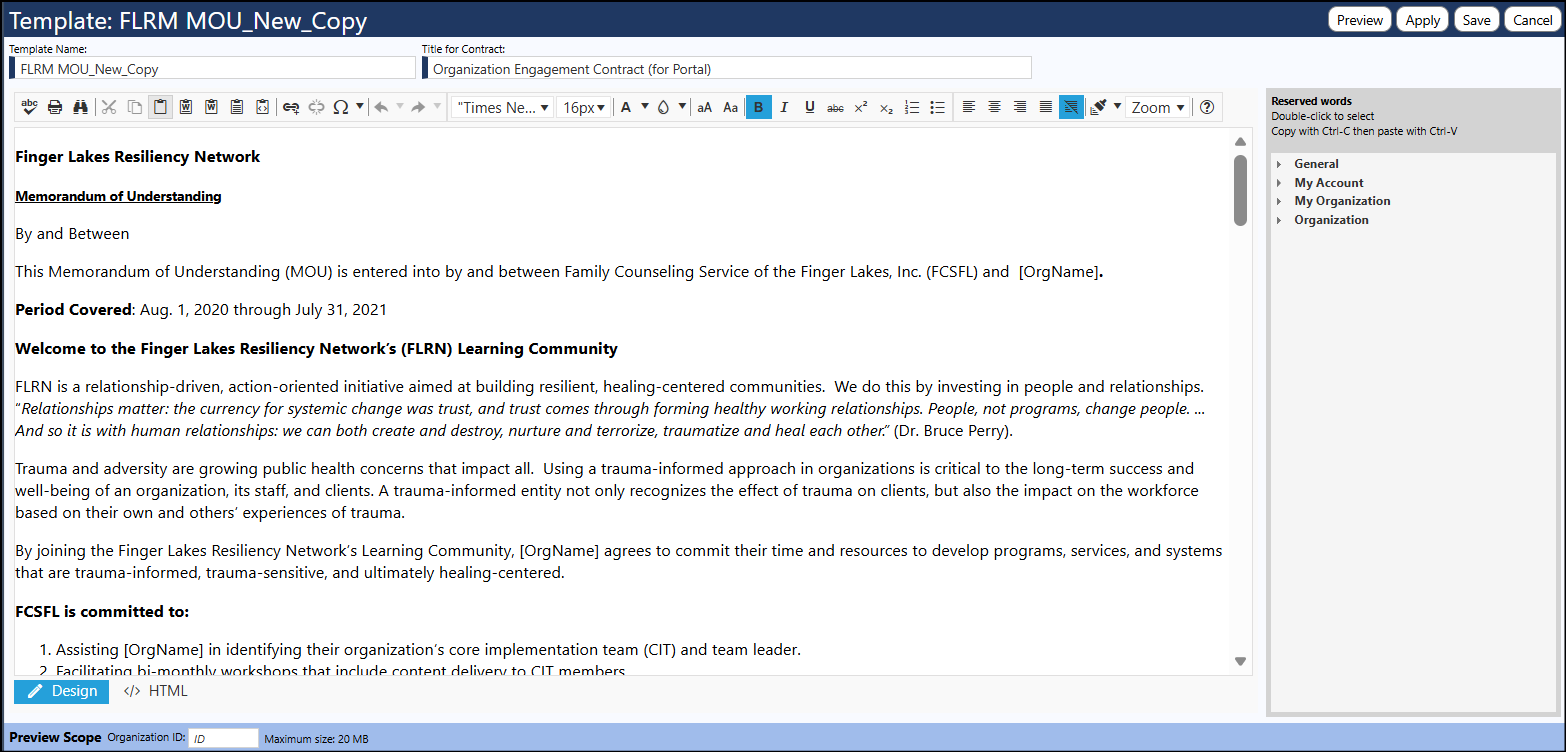Open the background color dropdown arrow

pos(682,107)
